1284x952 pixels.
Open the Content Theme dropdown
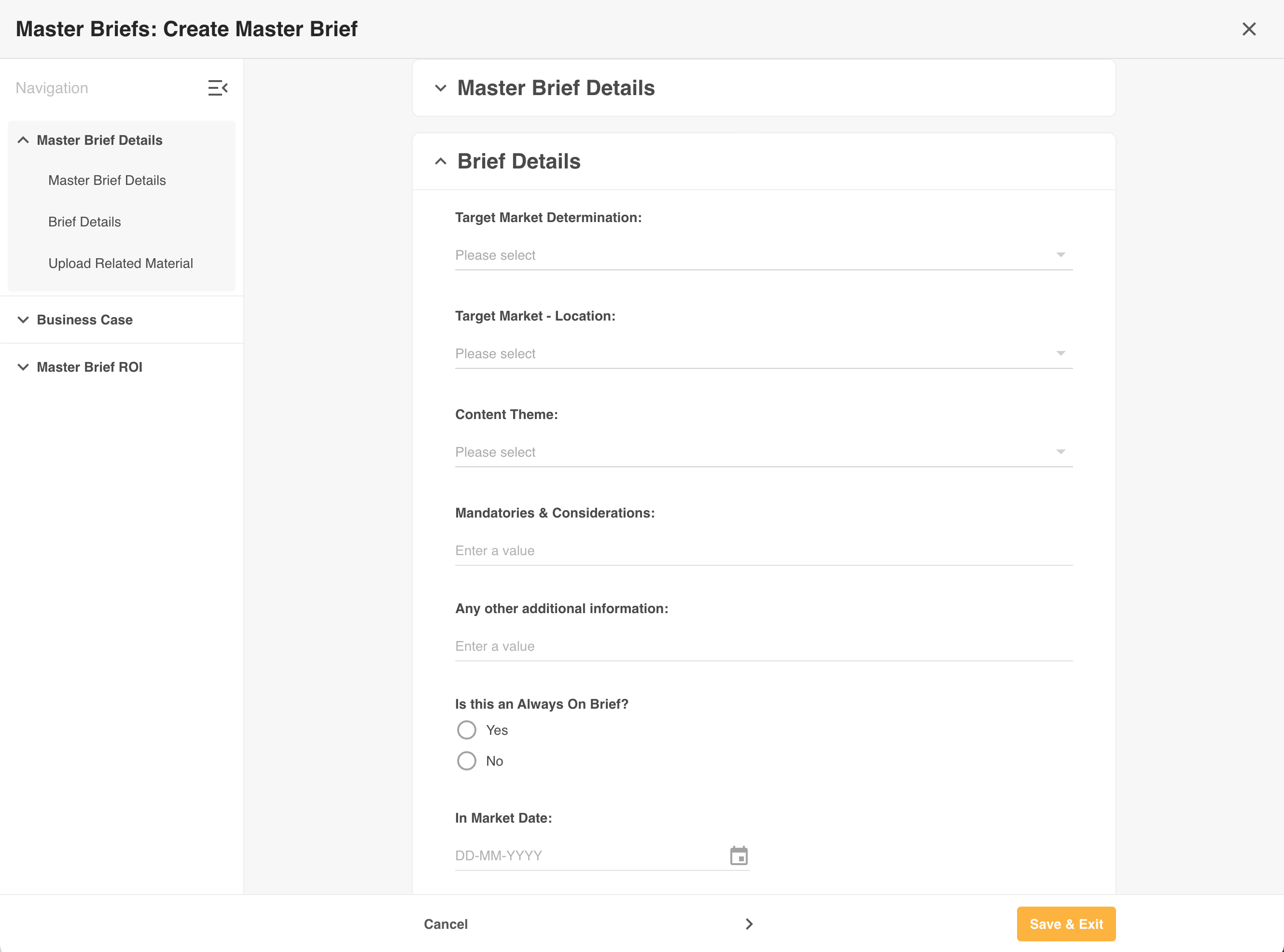tap(763, 452)
